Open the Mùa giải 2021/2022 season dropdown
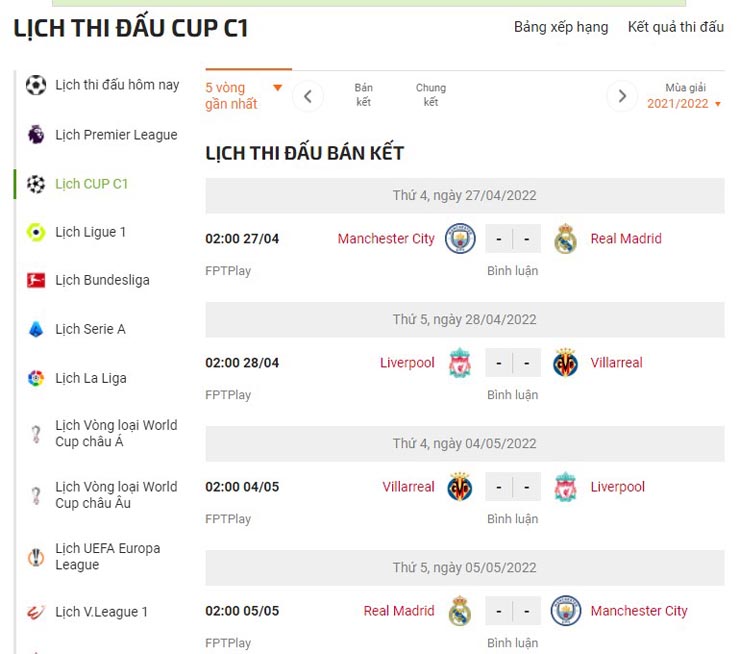 684,103
